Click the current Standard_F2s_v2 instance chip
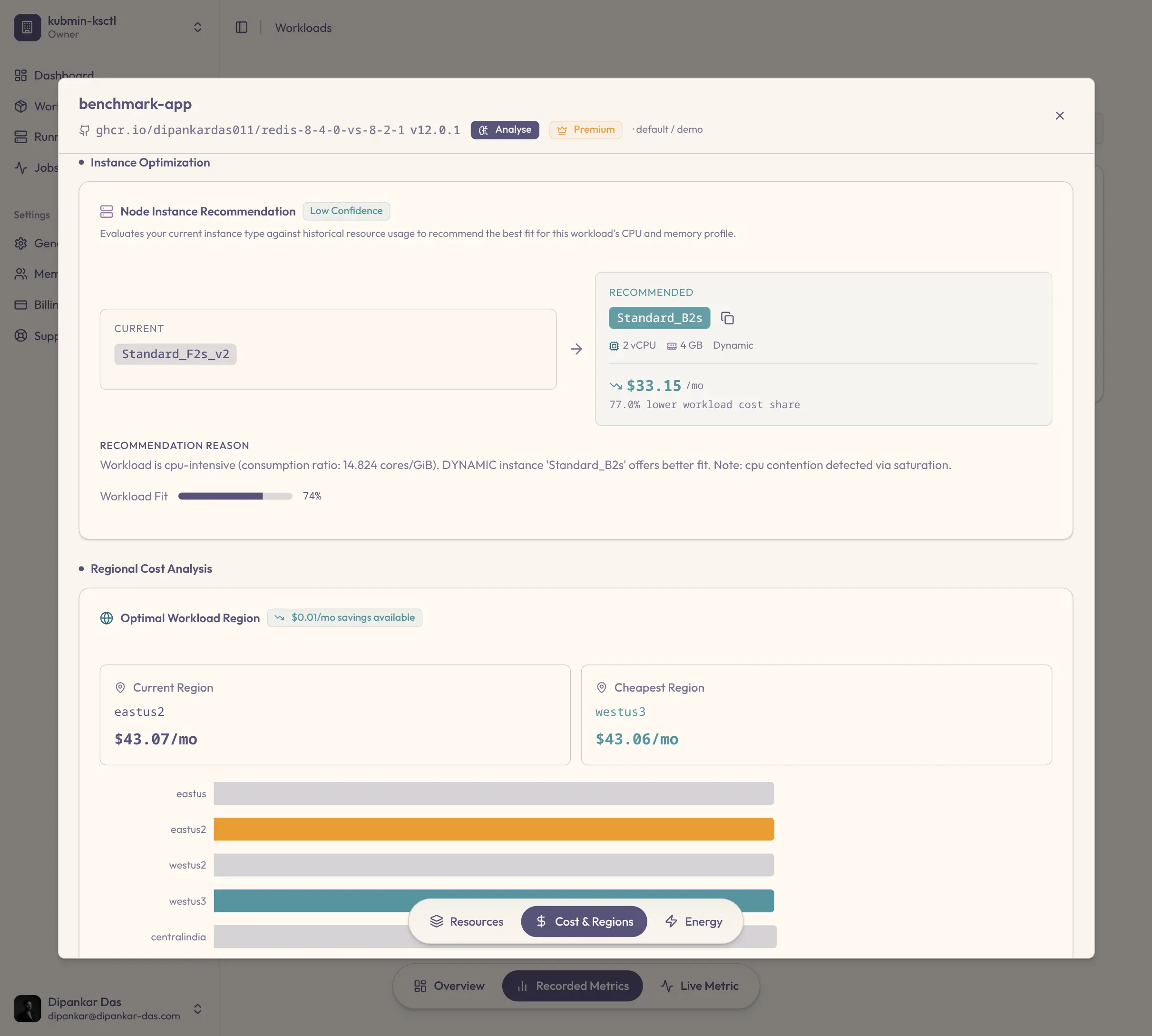 pyautogui.click(x=176, y=355)
